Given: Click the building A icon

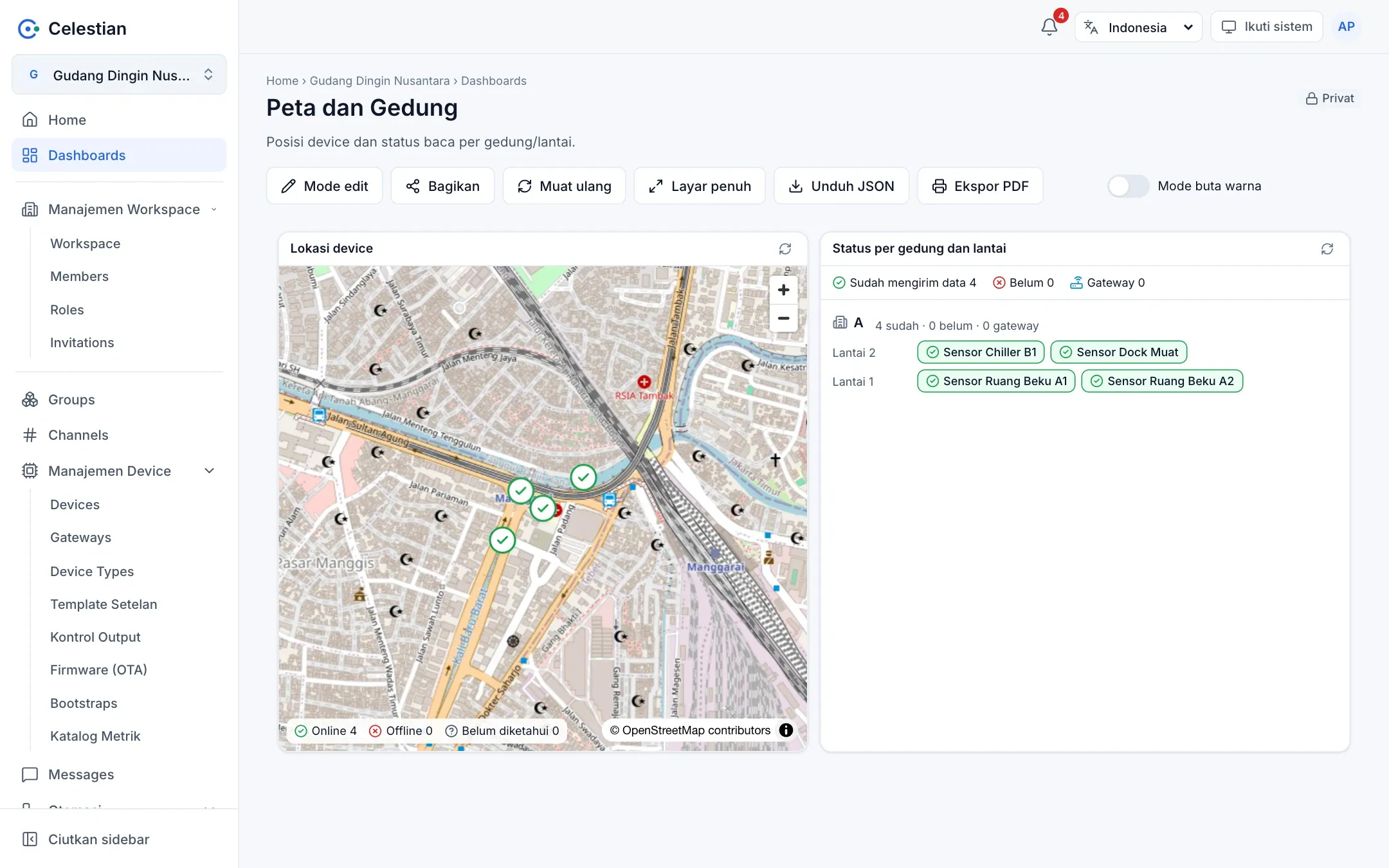Looking at the screenshot, I should click(840, 323).
